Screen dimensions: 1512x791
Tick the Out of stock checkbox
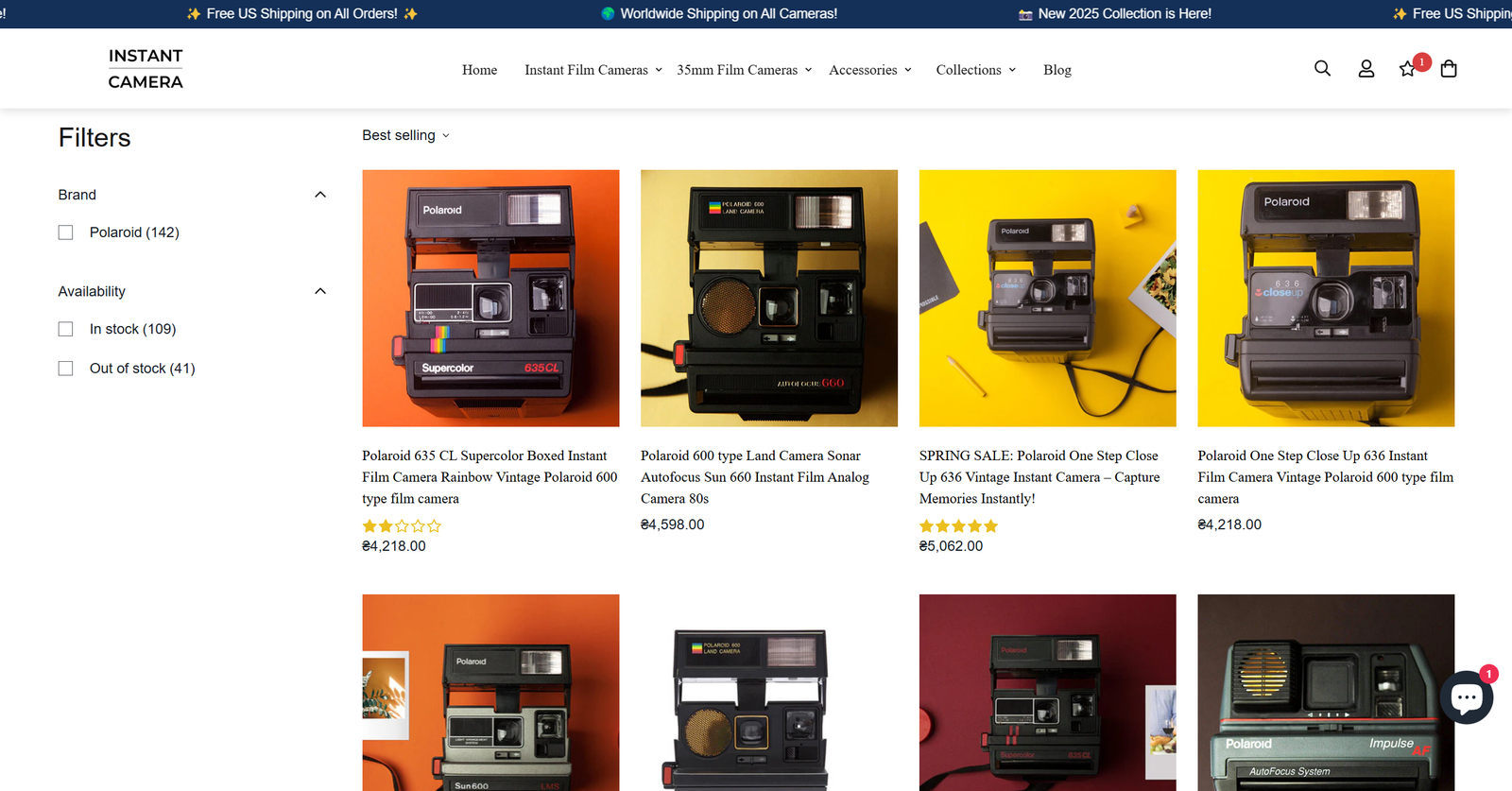click(65, 369)
